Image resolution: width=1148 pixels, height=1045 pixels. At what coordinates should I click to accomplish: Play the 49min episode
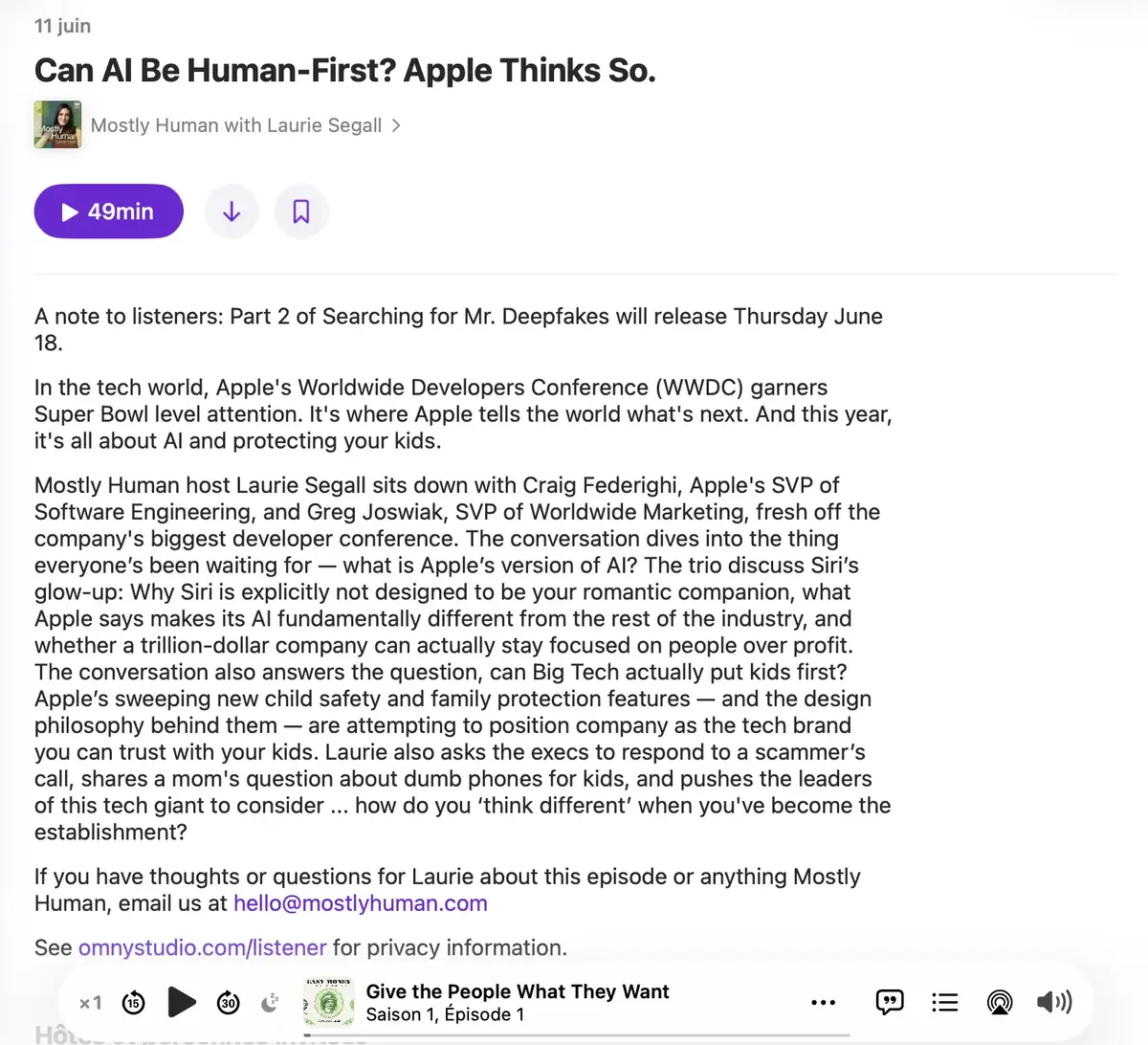[x=108, y=211]
